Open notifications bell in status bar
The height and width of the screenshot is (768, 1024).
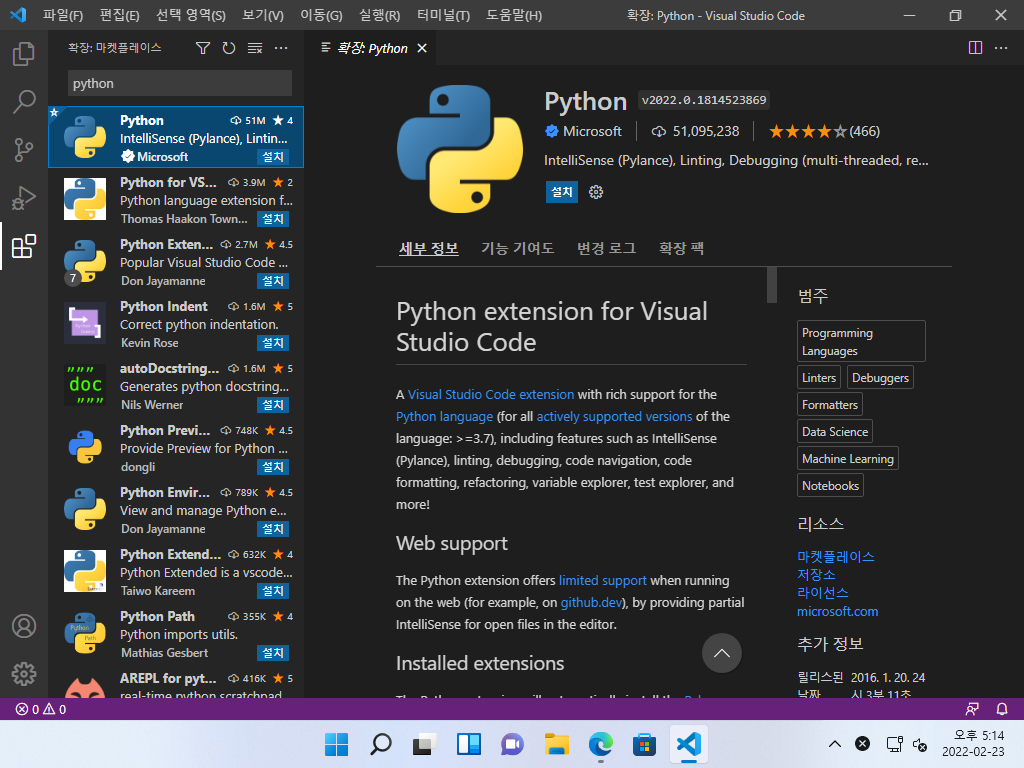[1001, 709]
